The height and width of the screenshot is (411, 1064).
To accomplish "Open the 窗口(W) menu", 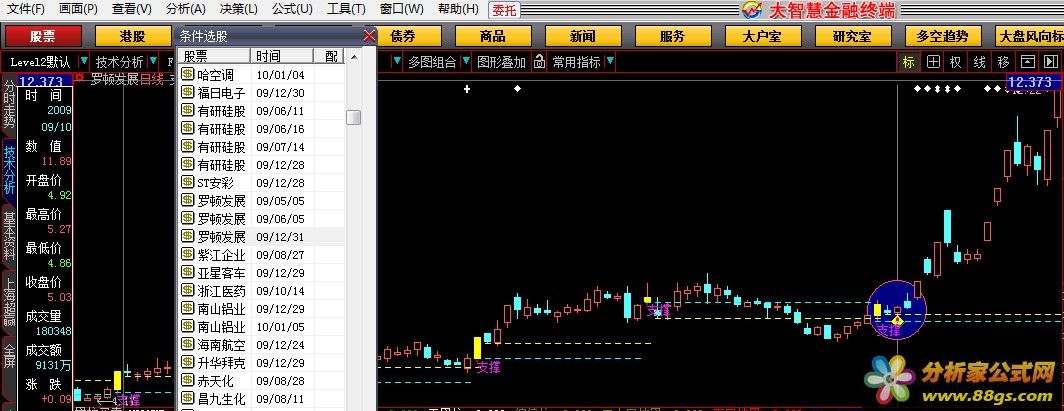I will 402,9.
